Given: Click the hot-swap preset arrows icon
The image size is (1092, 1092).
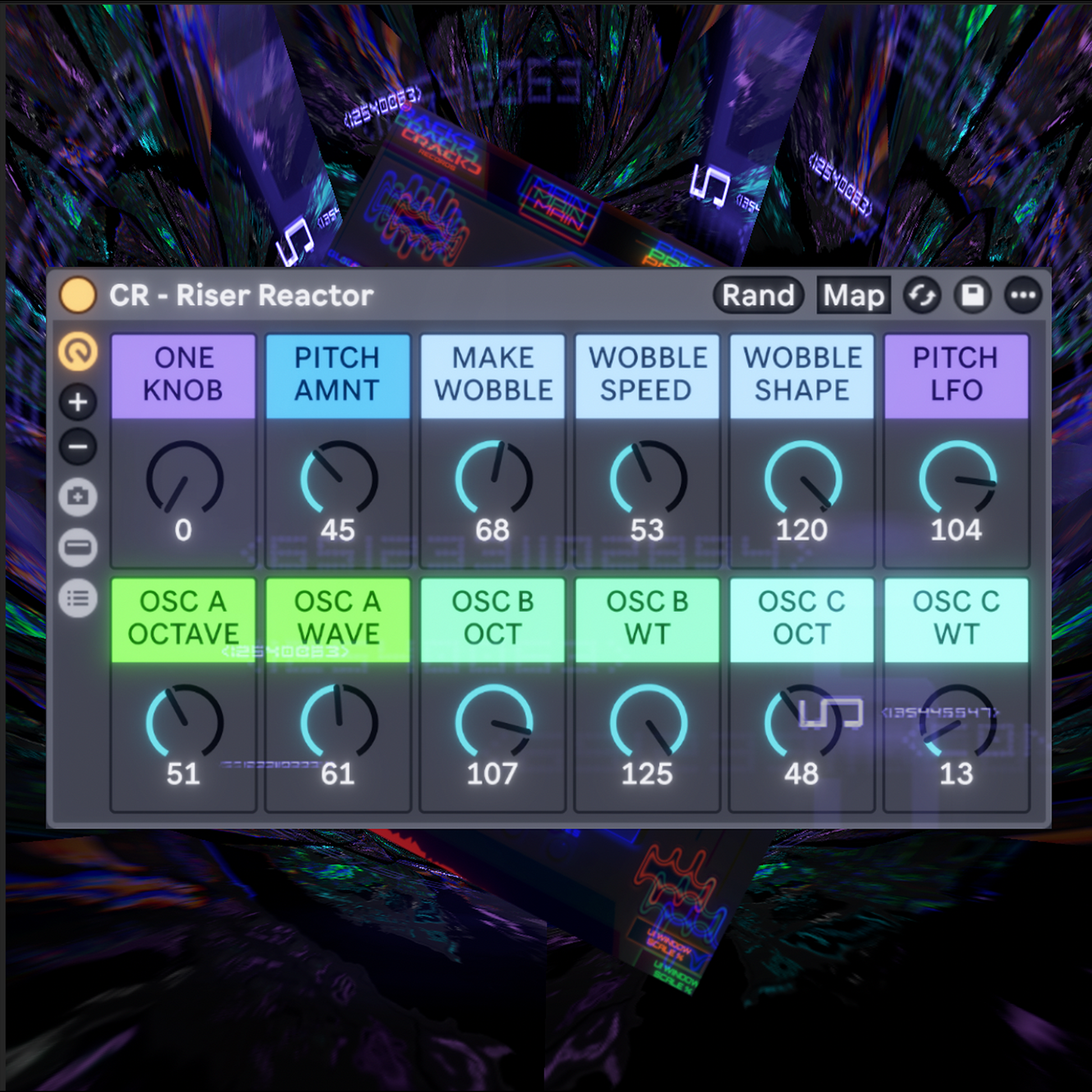Looking at the screenshot, I should pos(922,295).
